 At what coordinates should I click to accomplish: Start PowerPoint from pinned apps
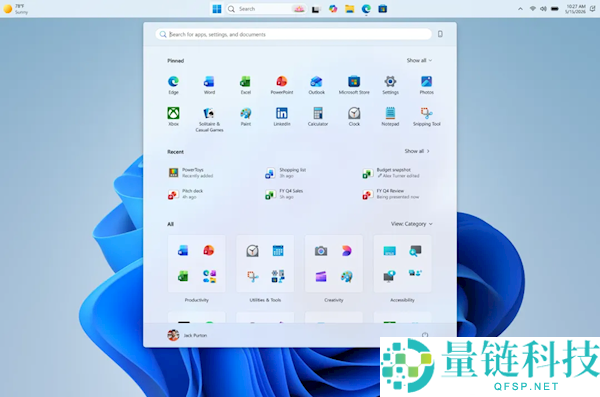pyautogui.click(x=282, y=85)
